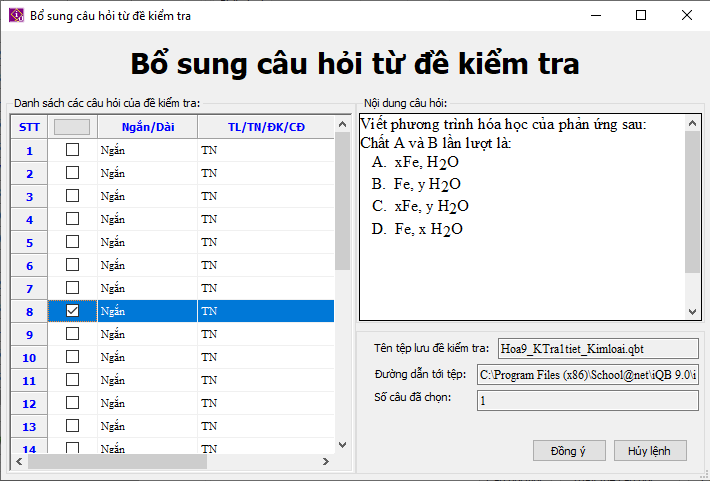Confirm with the Đồng ý button
The height and width of the screenshot is (481, 710).
569,451
